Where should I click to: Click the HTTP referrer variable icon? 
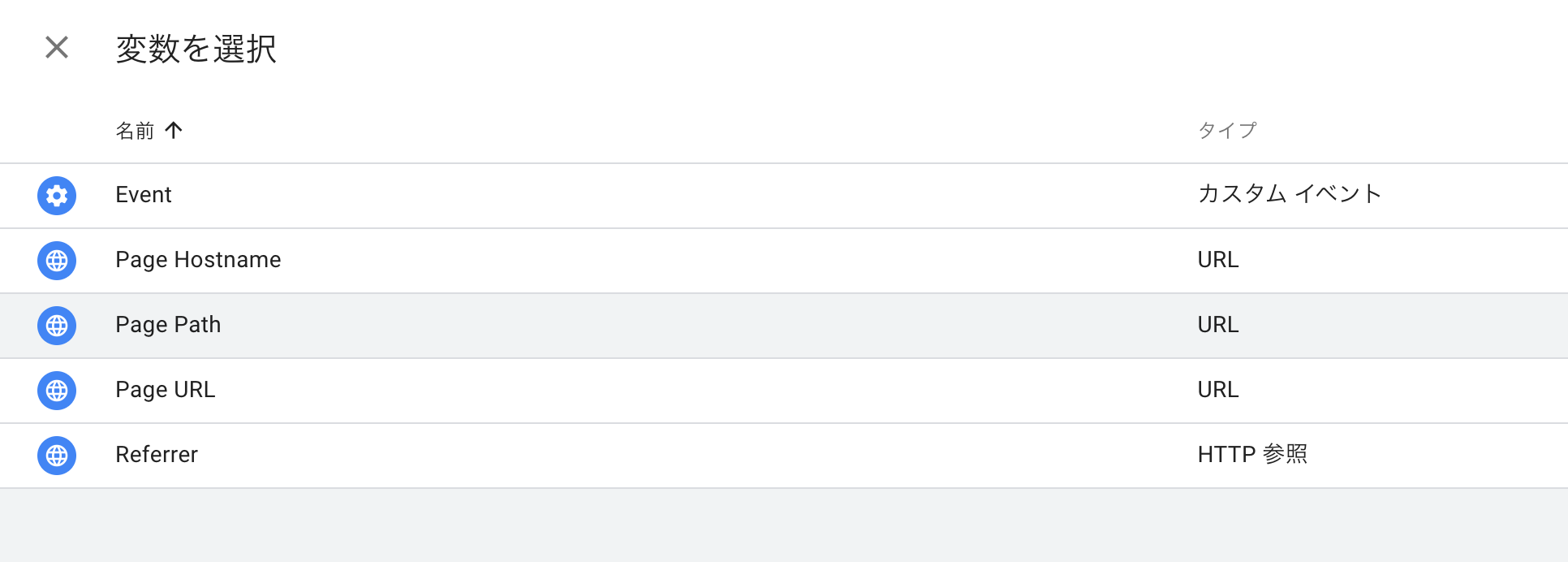pyautogui.click(x=56, y=455)
